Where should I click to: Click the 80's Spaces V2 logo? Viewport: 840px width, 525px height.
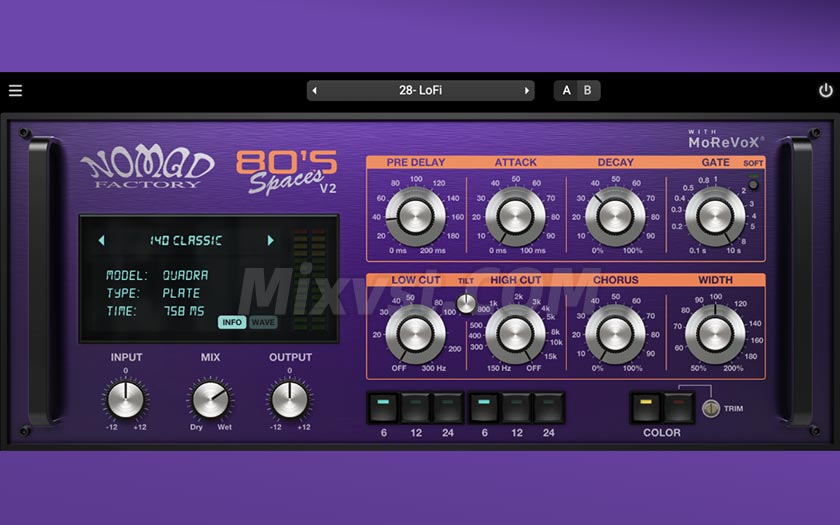(287, 172)
